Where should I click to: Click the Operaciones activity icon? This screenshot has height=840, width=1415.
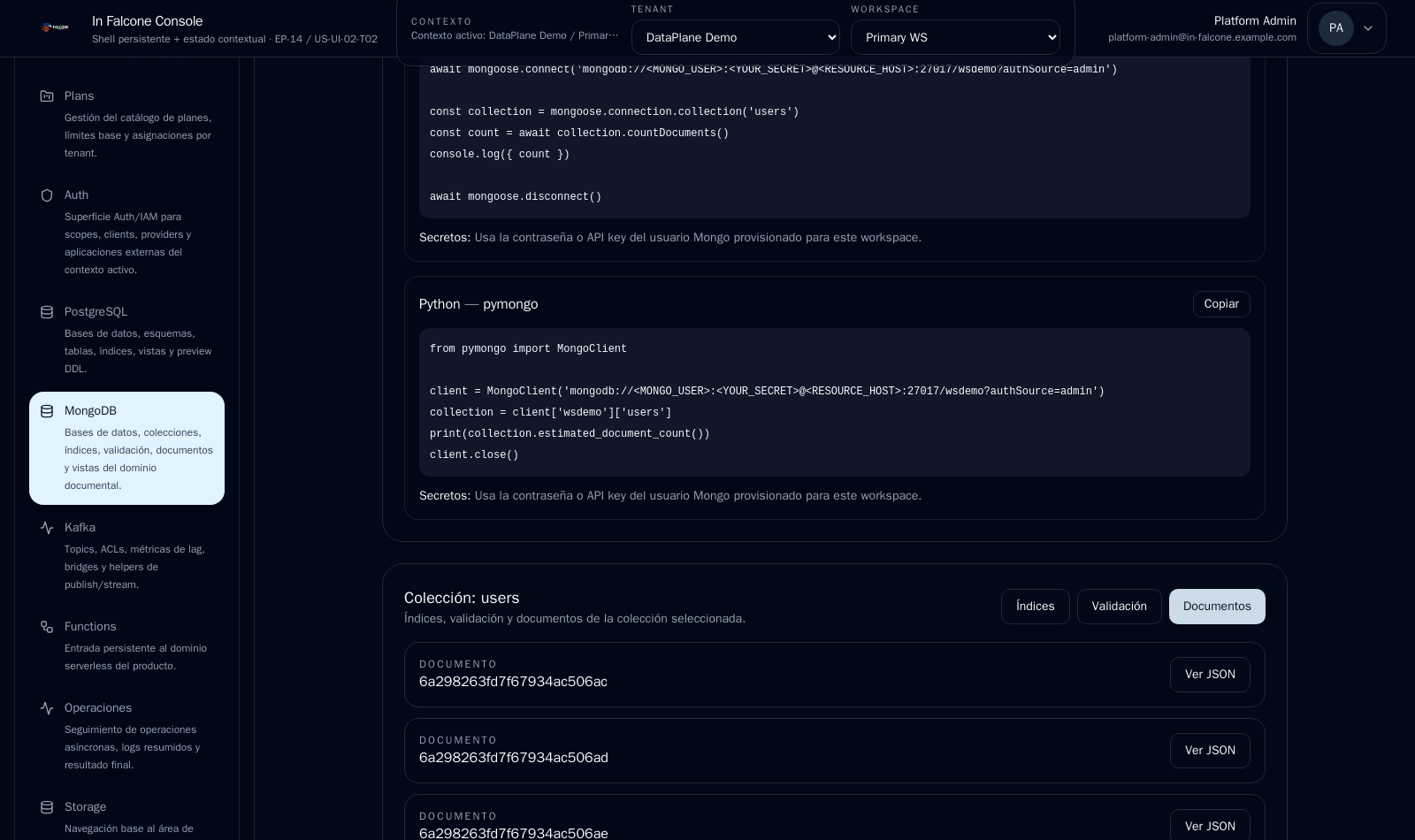[x=47, y=707]
